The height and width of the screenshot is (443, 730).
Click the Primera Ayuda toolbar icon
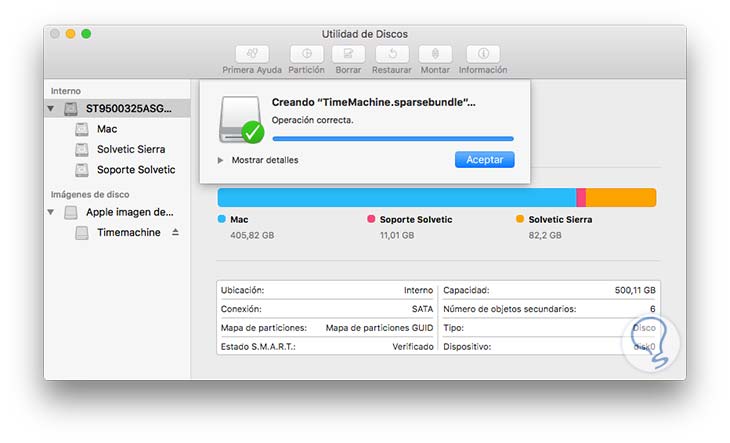click(252, 54)
